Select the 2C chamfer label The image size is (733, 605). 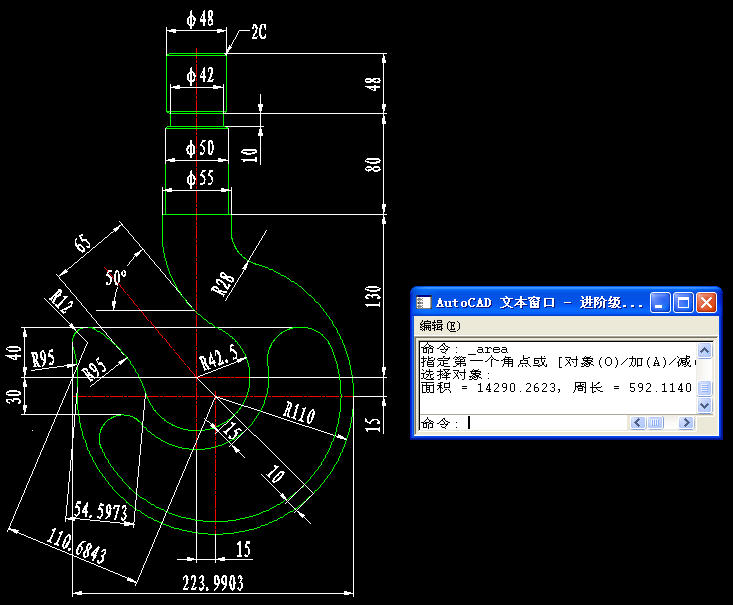(x=259, y=32)
